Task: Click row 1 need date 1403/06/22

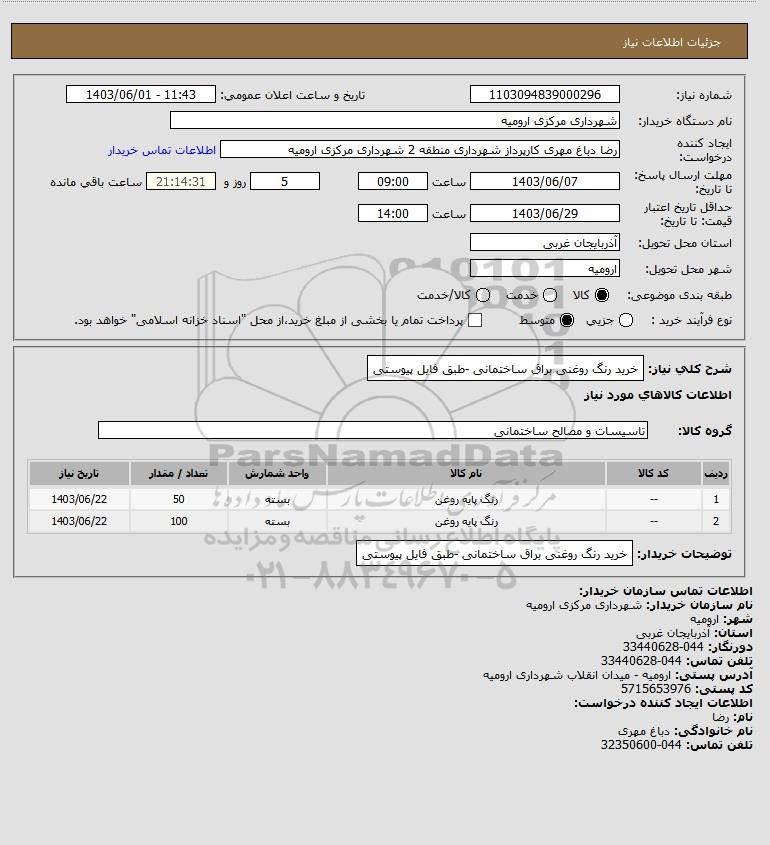Action: pos(79,500)
